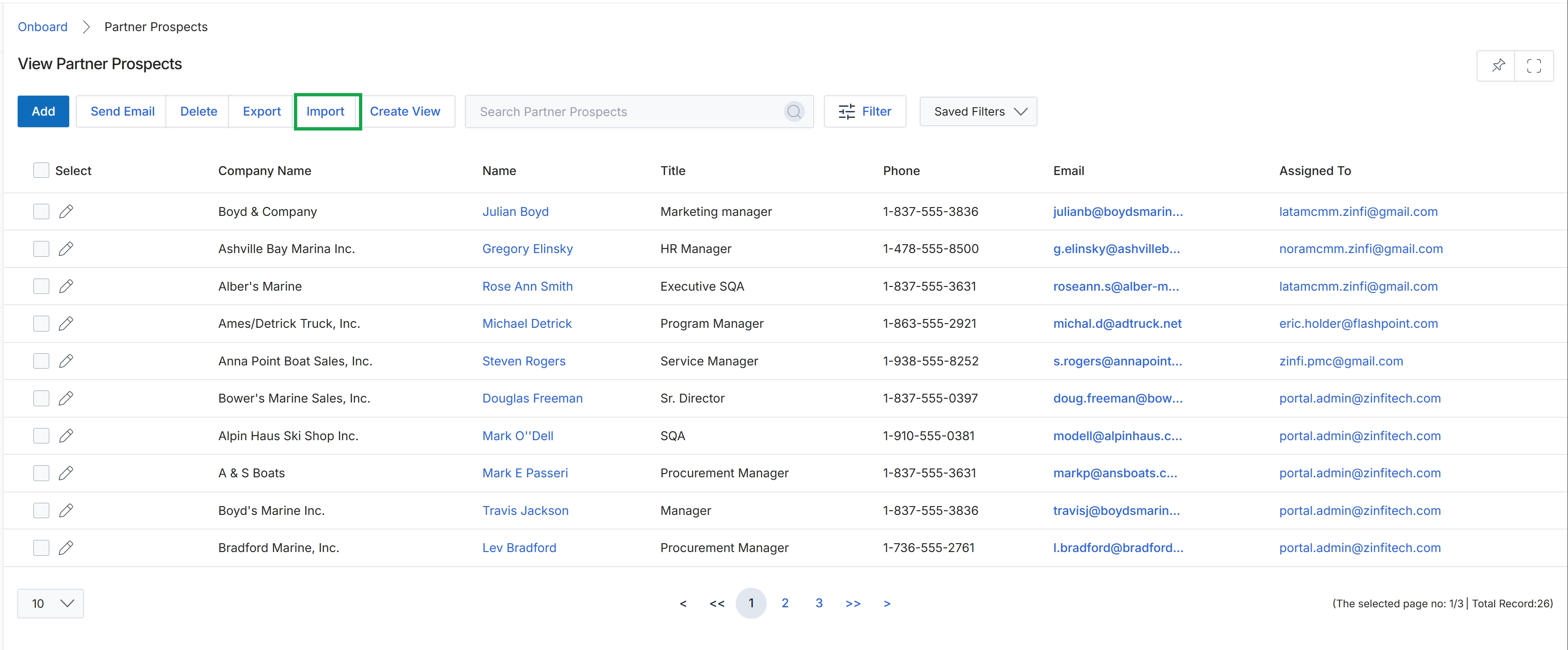
Task: Select Ashville Bay Marina Inc. checkbox
Action: point(41,248)
